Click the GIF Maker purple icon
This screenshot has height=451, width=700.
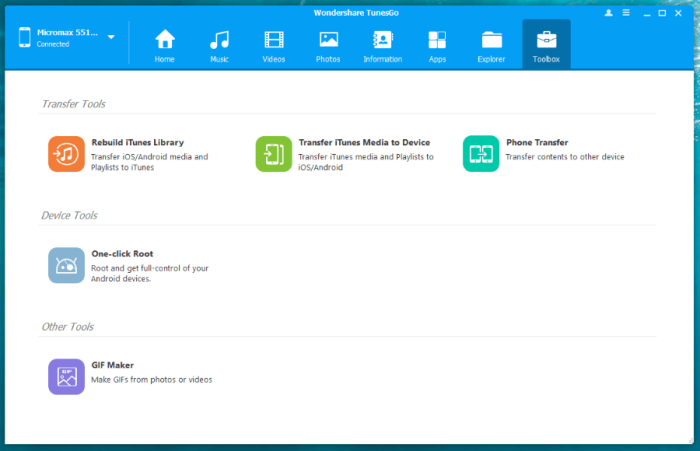pos(67,377)
